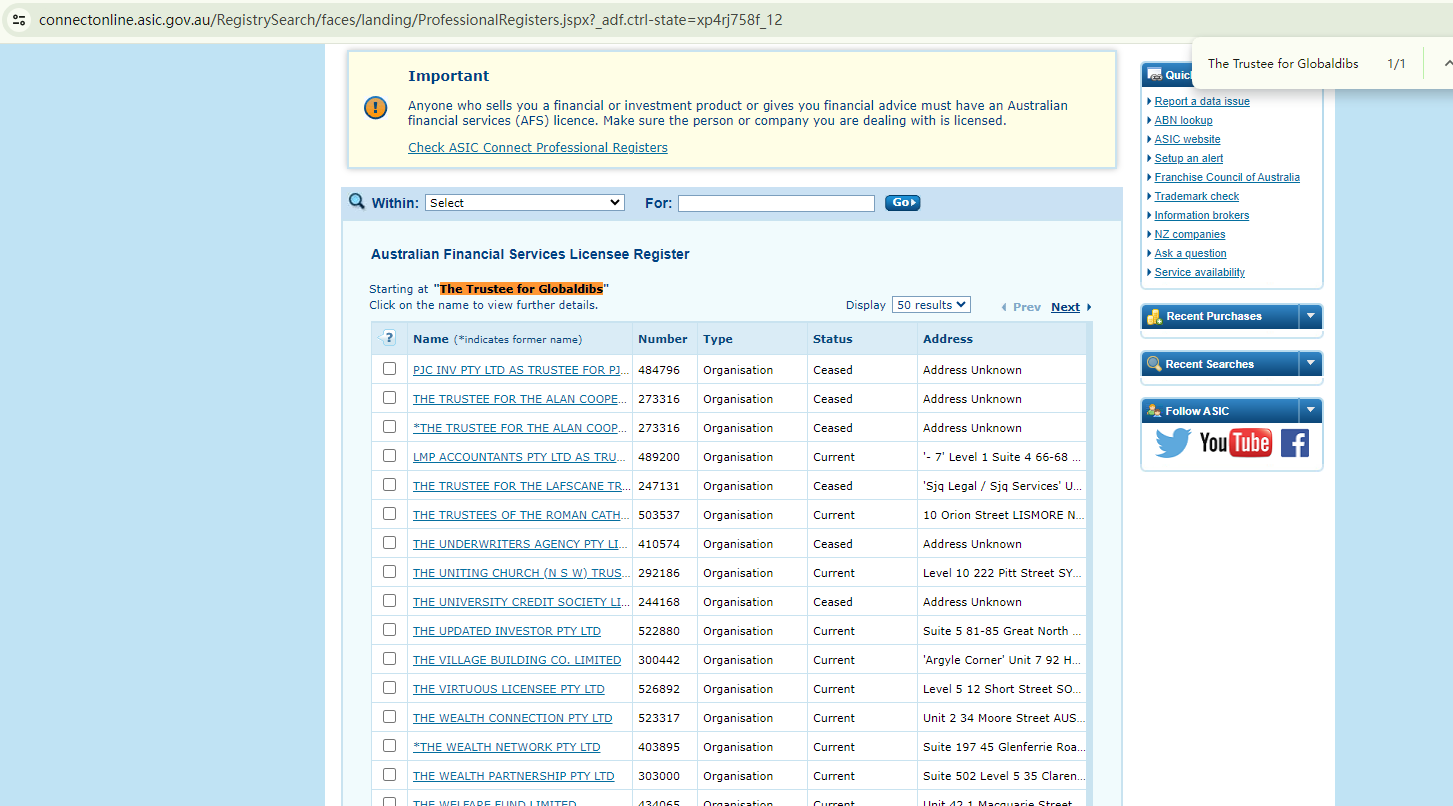Expand the Recent Searches panel arrow
1453x806 pixels.
click(x=1310, y=364)
